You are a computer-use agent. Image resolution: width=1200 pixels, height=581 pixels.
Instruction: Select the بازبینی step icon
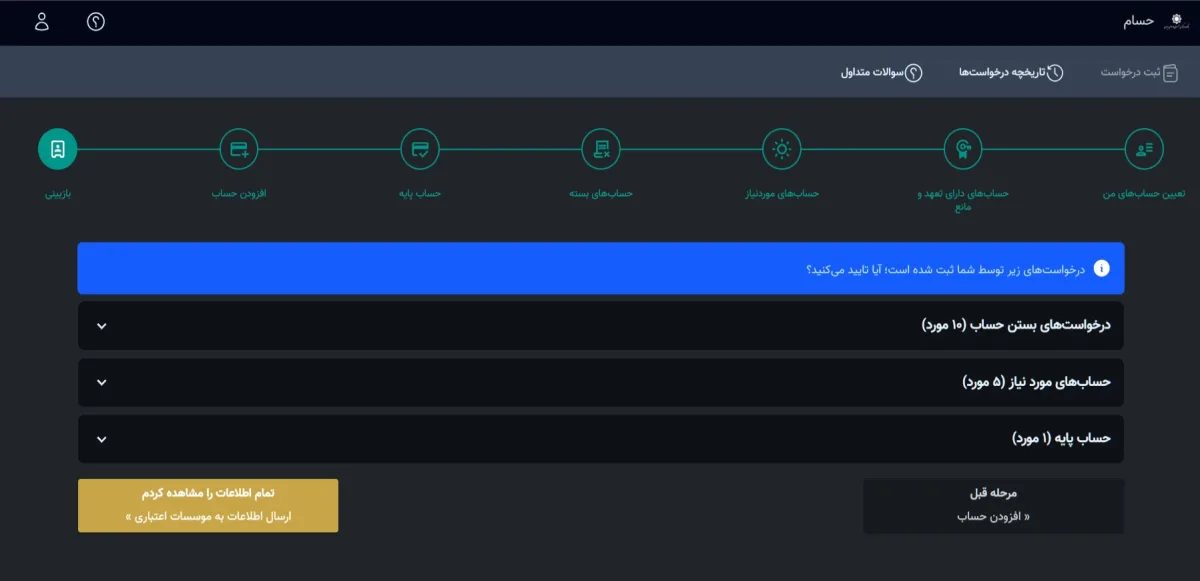click(58, 149)
